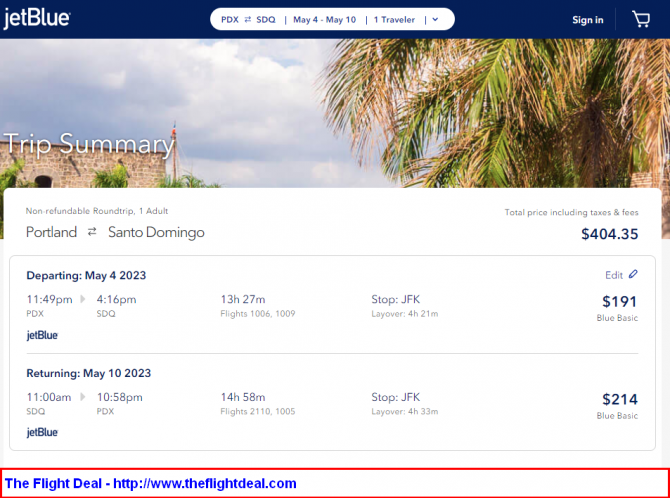Click the round-trip arrows between Portland and Santo Domingo
Image resolution: width=670 pixels, height=498 pixels.
click(x=92, y=232)
